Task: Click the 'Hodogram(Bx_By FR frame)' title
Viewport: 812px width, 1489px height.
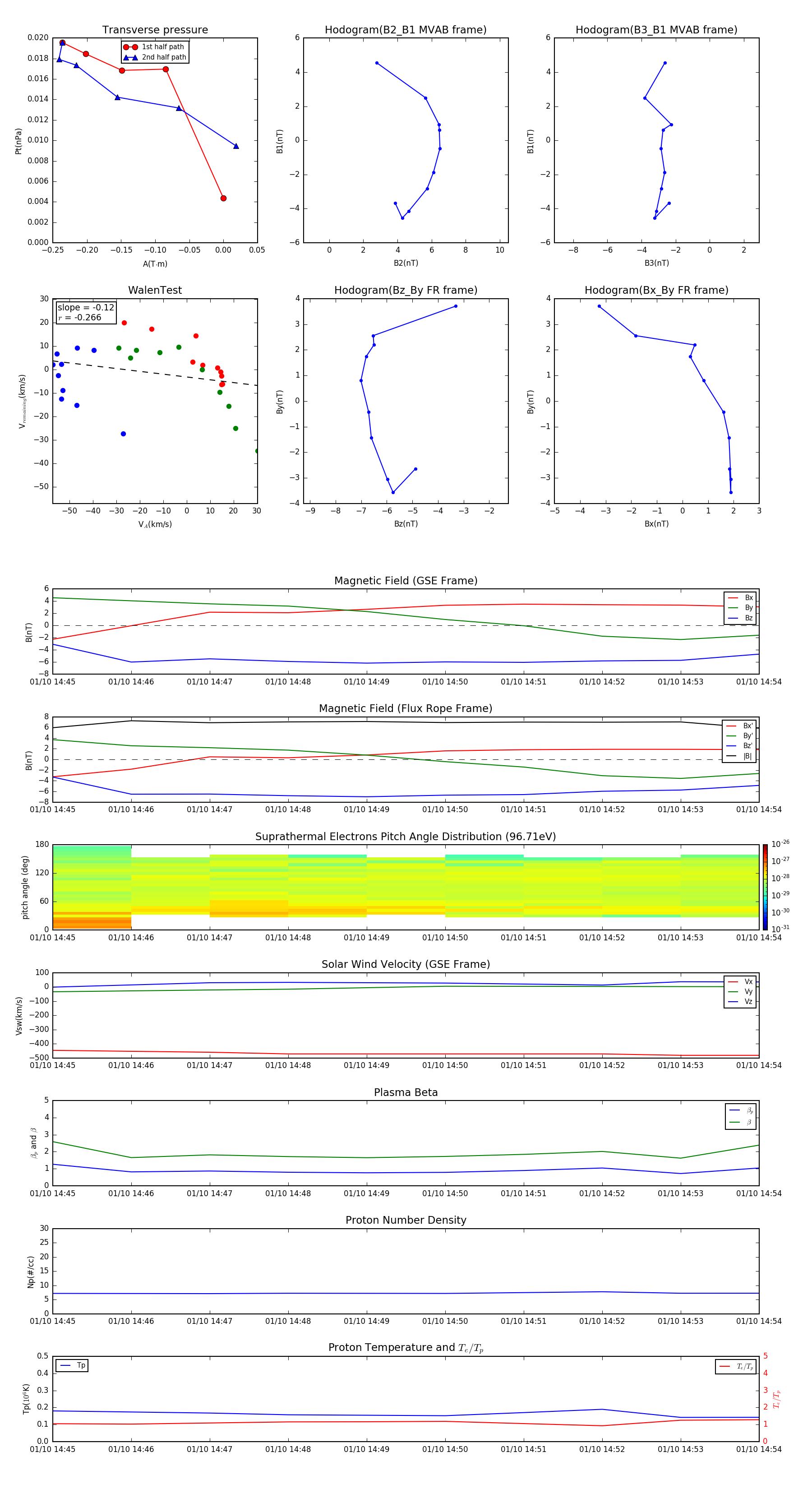Action: coord(656,290)
